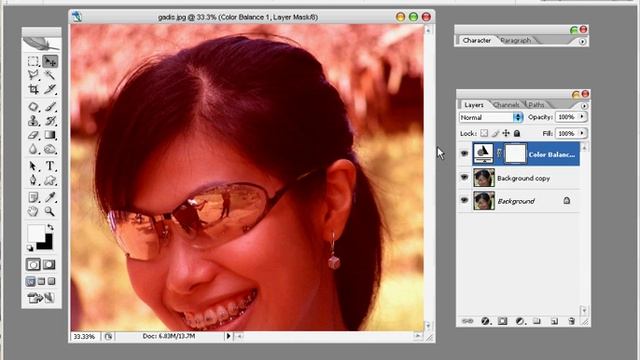
Task: Switch to the Layers tab
Action: 474,105
